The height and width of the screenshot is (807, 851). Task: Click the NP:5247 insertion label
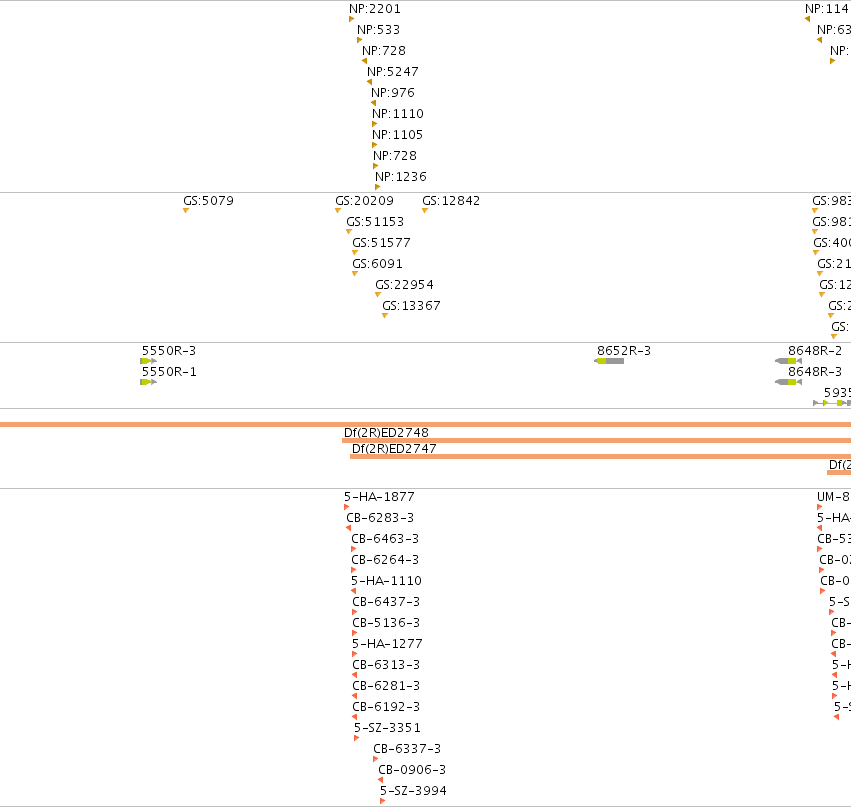(x=393, y=72)
